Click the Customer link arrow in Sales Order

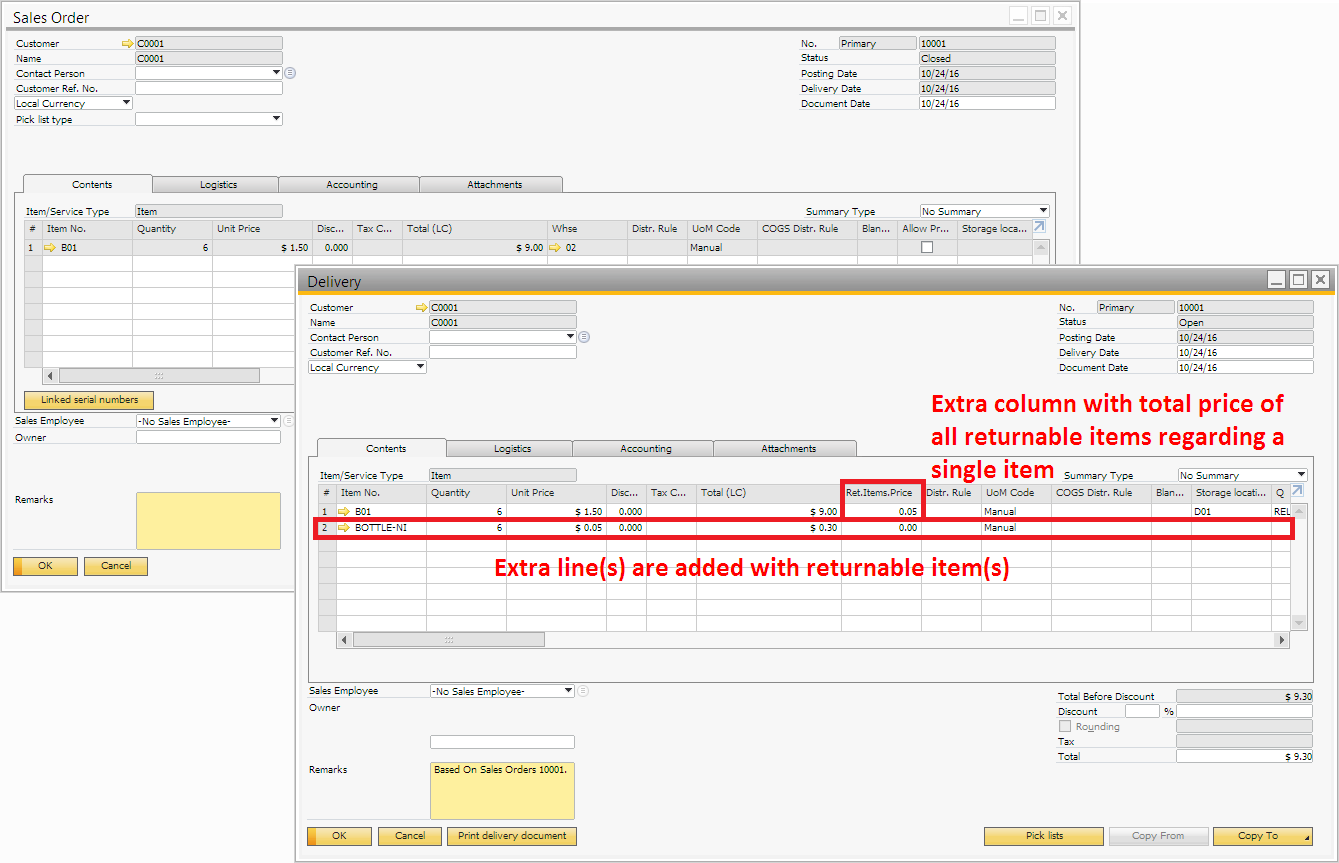[x=127, y=44]
